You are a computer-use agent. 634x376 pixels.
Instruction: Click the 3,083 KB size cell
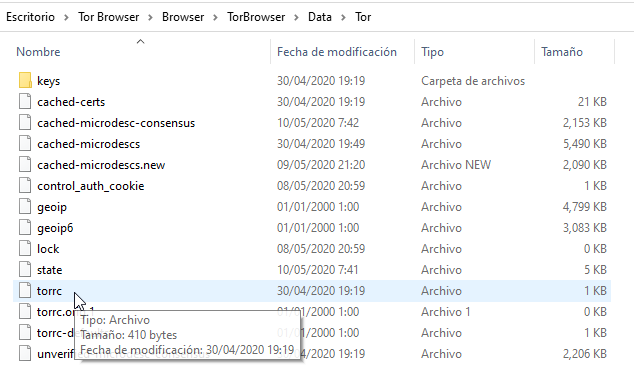coord(585,228)
